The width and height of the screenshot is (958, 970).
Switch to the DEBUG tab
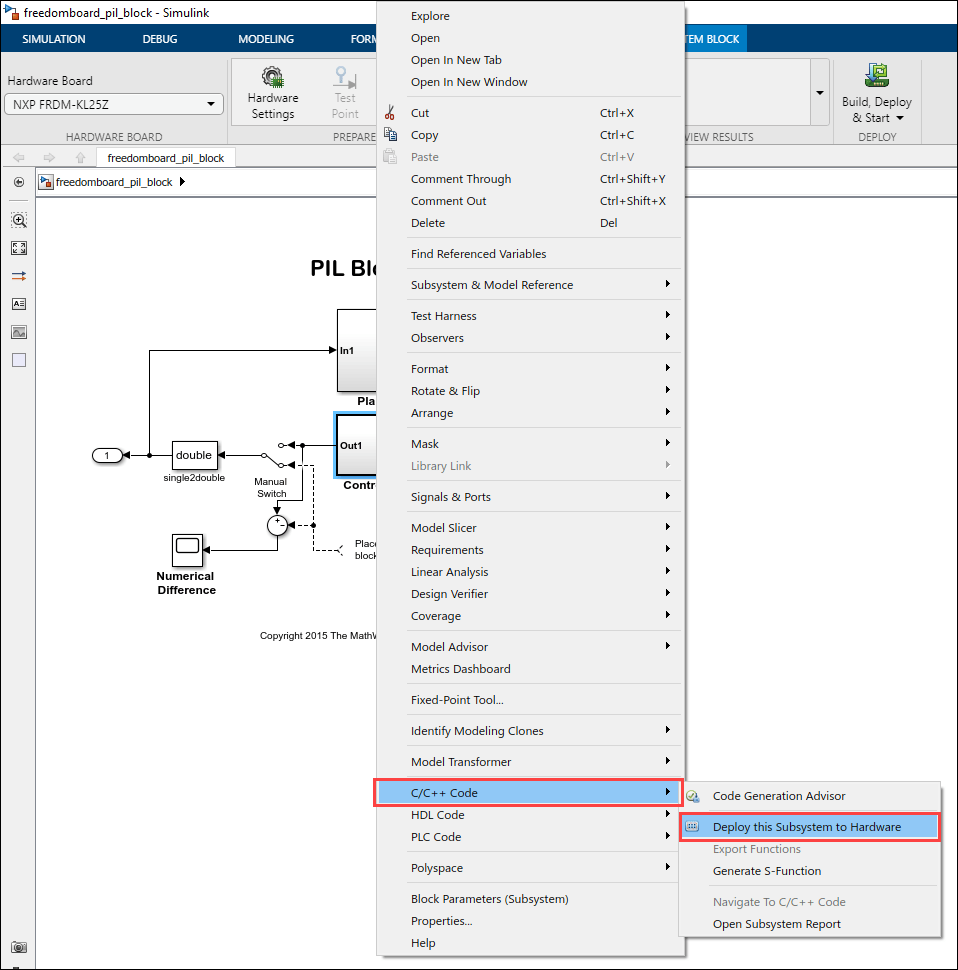tap(160, 39)
